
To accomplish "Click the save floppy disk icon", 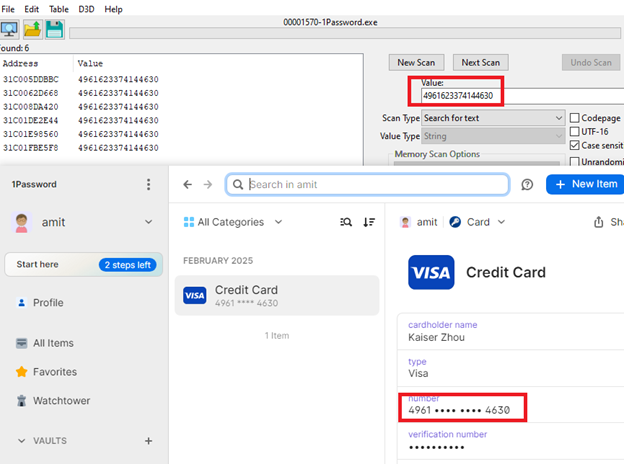I will tap(55, 29).
